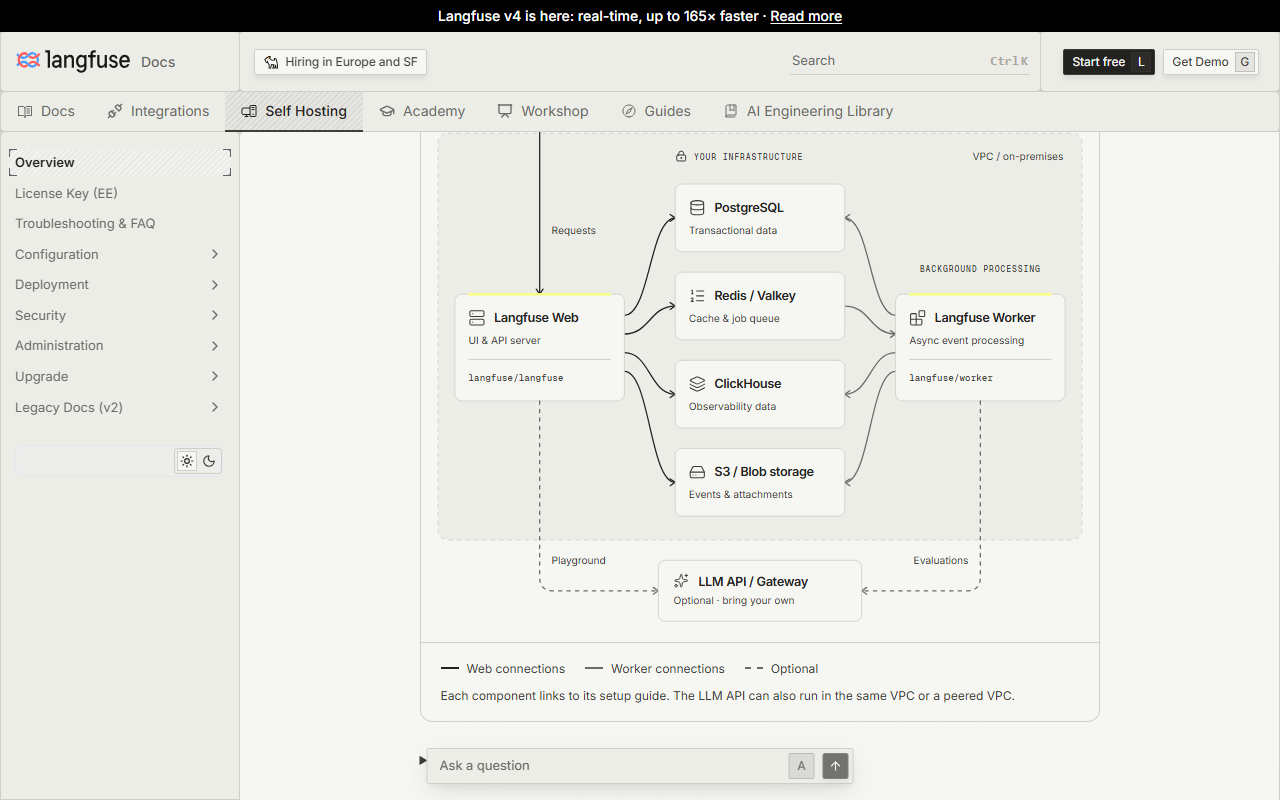Click the Self Hosting server icon
Viewport: 1280px width, 800px height.
point(249,111)
